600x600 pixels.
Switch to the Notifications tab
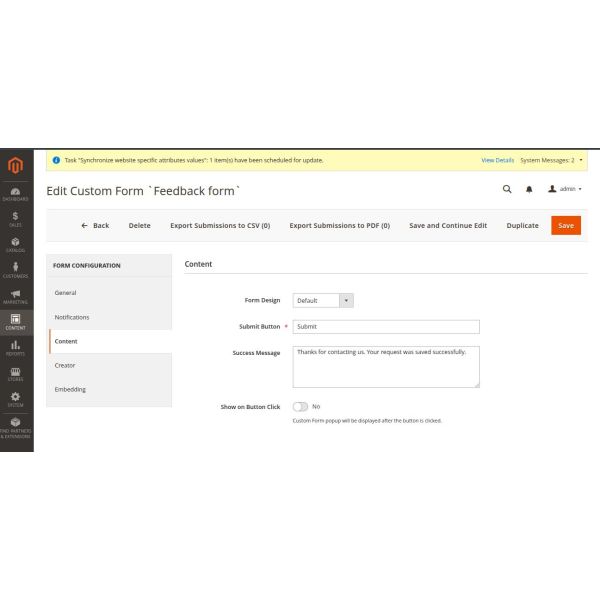[x=72, y=317]
